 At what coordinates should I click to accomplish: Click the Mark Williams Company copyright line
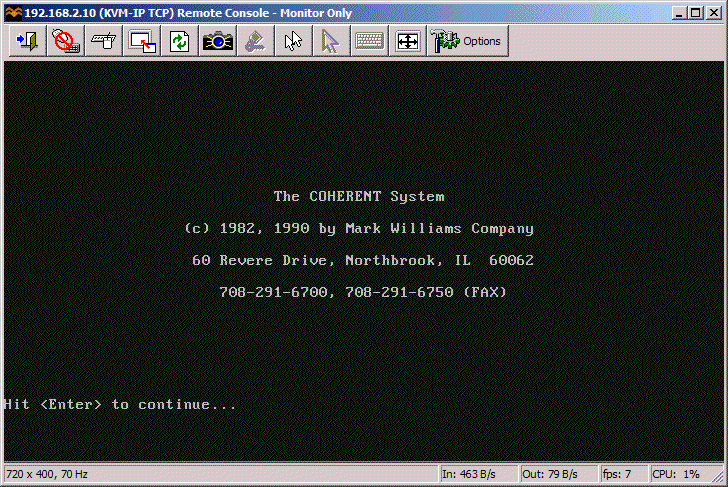click(x=359, y=228)
